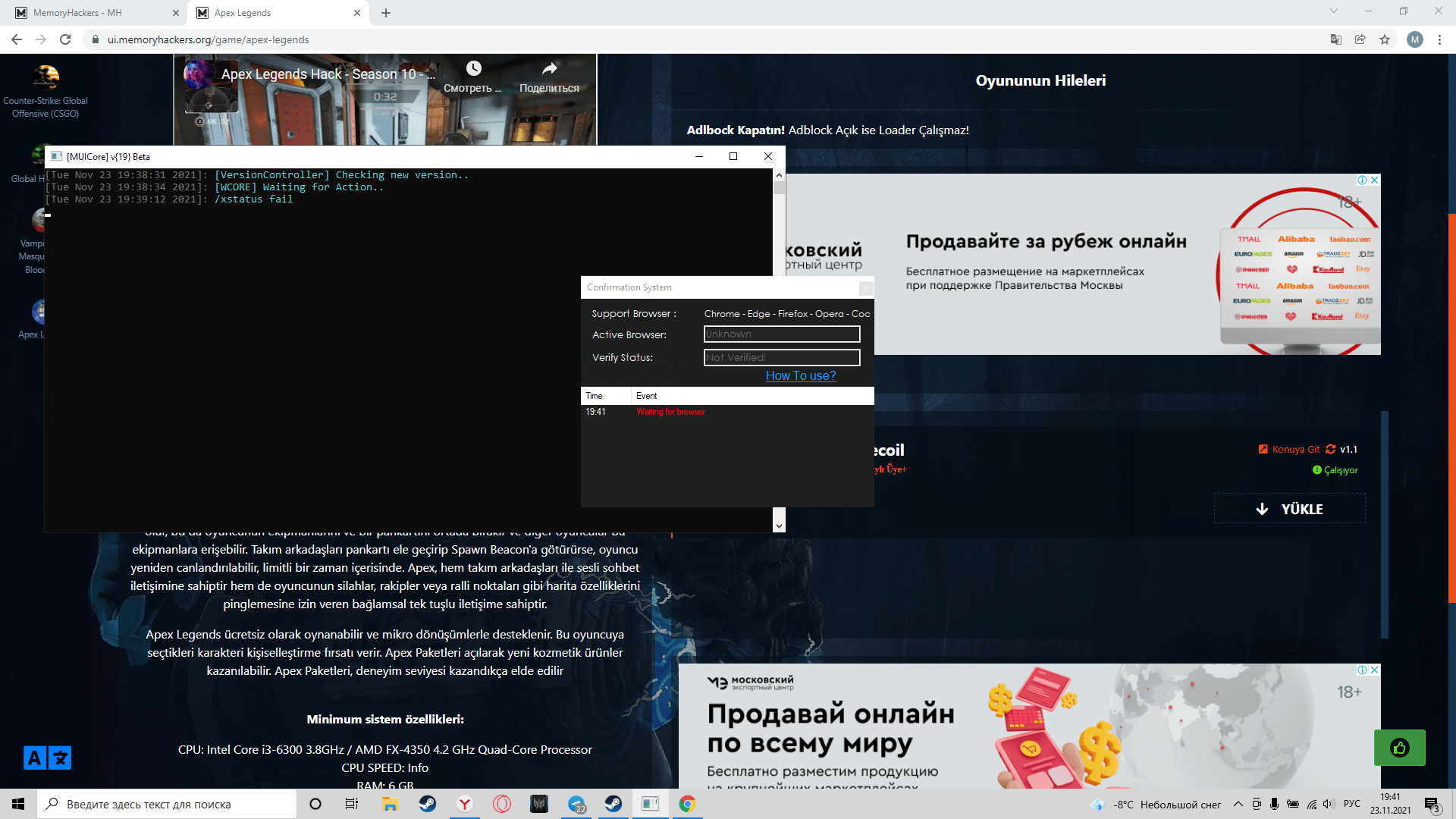Screen dimensions: 1456x819
Task: Open Task View in the taskbar
Action: point(352,804)
